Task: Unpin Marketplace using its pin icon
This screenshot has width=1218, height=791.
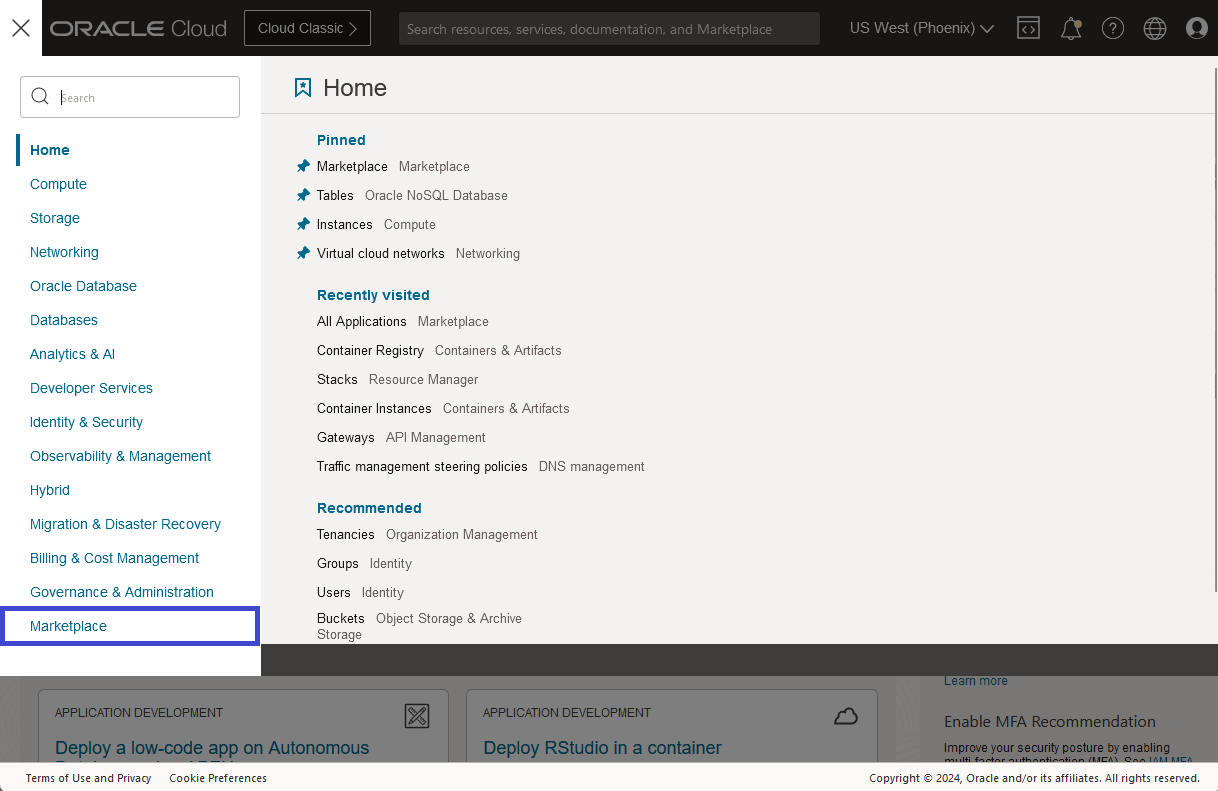Action: click(x=303, y=166)
